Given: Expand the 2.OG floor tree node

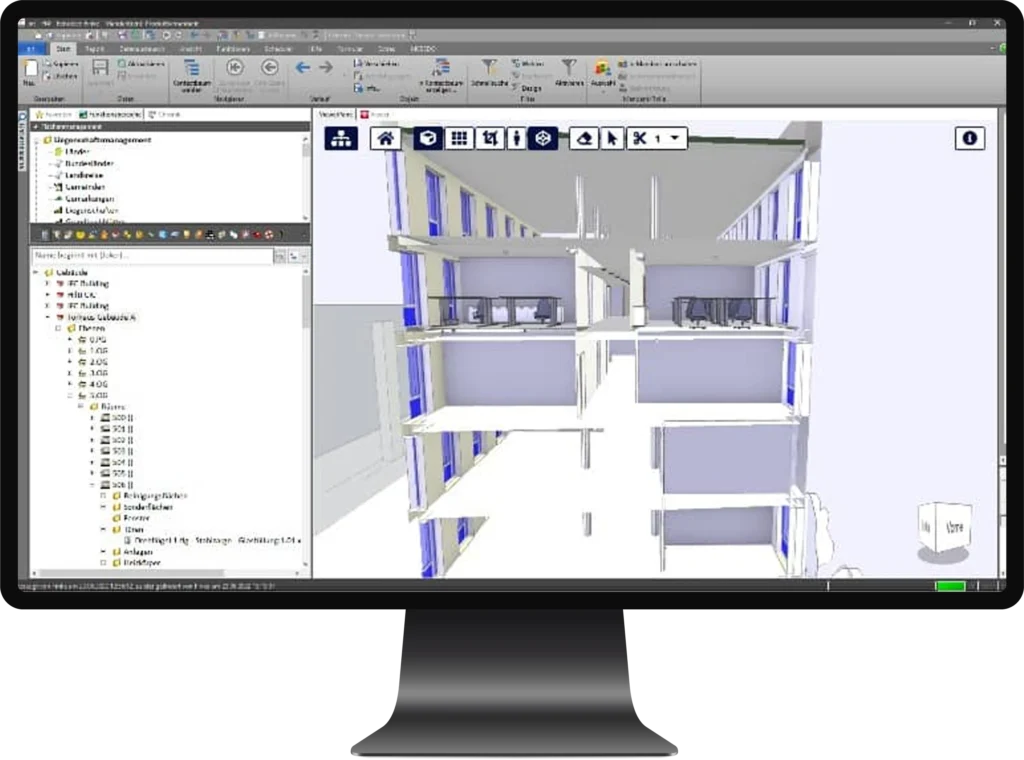Looking at the screenshot, I should click(x=69, y=361).
